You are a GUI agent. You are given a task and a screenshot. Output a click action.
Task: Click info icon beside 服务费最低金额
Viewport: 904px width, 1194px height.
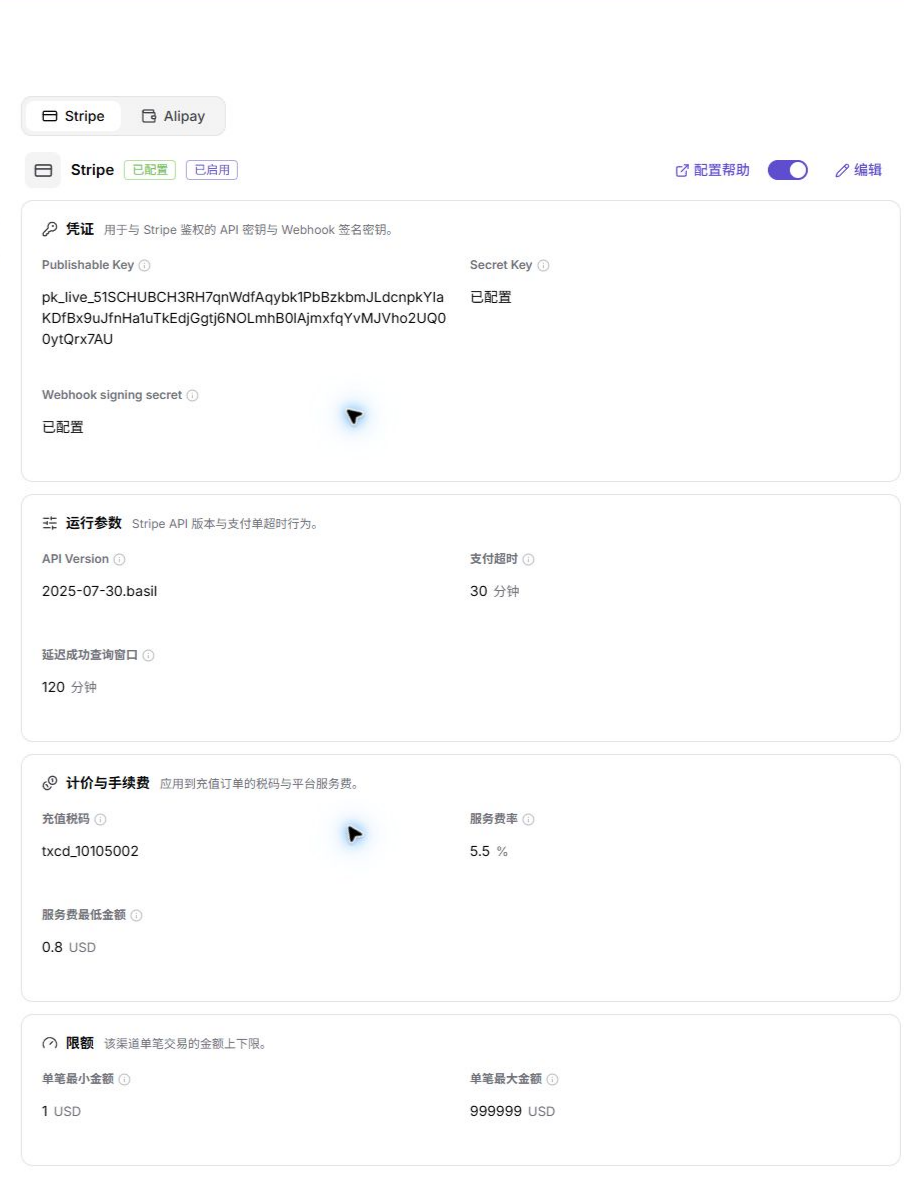pos(136,916)
